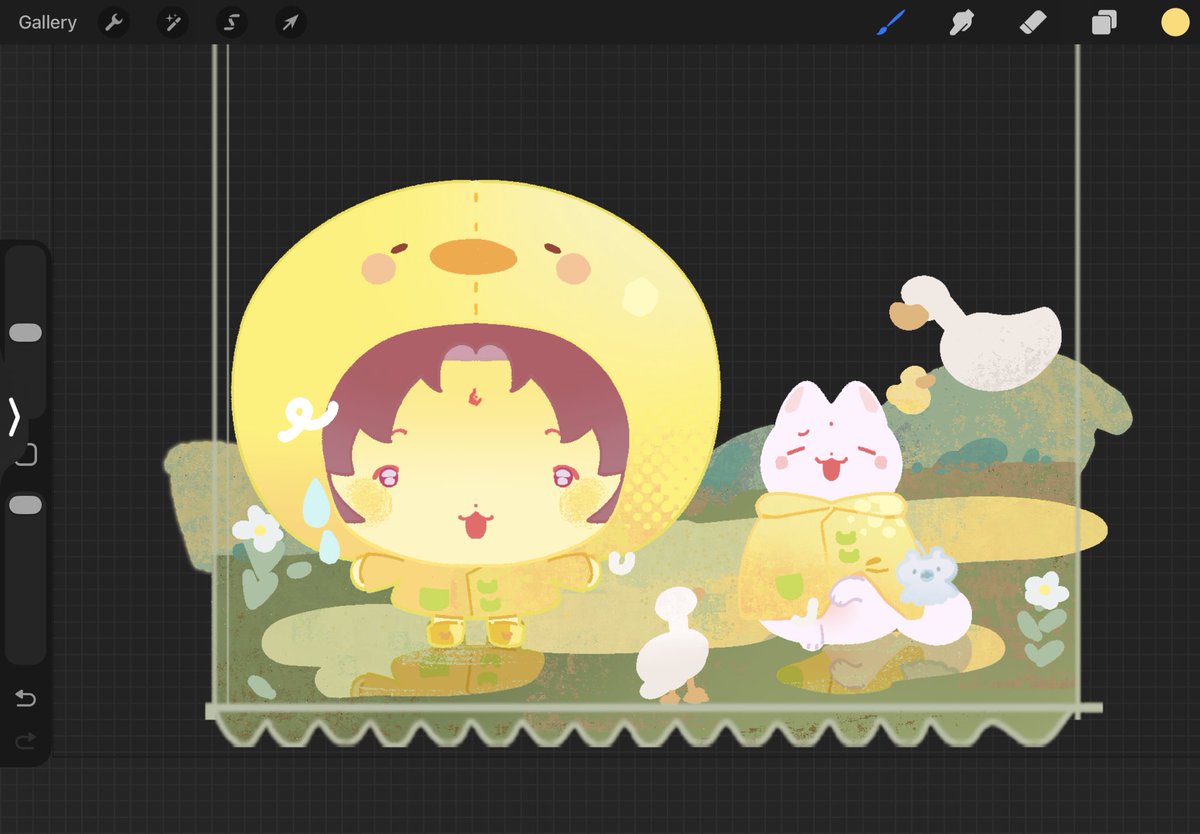Image resolution: width=1200 pixels, height=834 pixels.
Task: Click the brush size slider handle
Action: point(25,333)
